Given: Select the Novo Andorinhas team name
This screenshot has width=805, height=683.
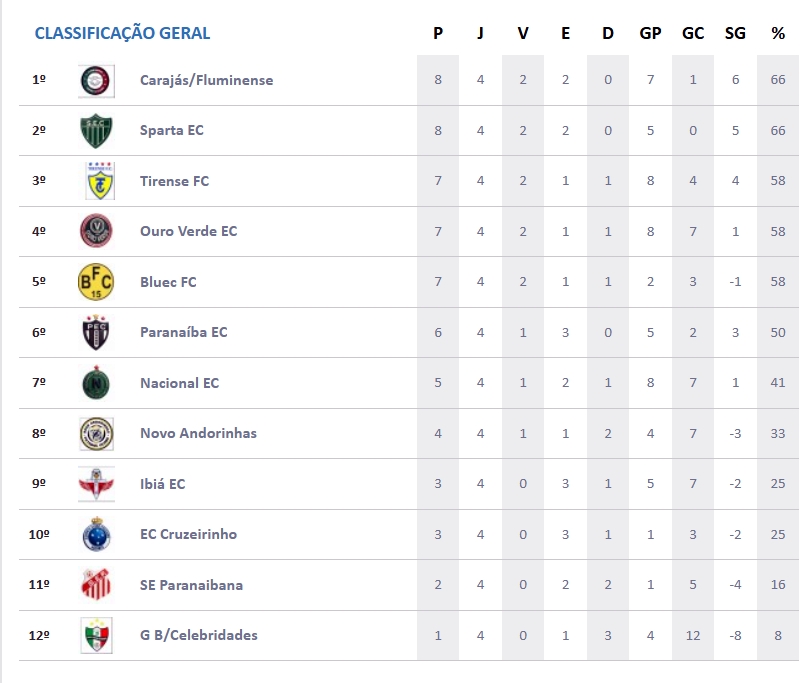Looking at the screenshot, I should (x=198, y=433).
